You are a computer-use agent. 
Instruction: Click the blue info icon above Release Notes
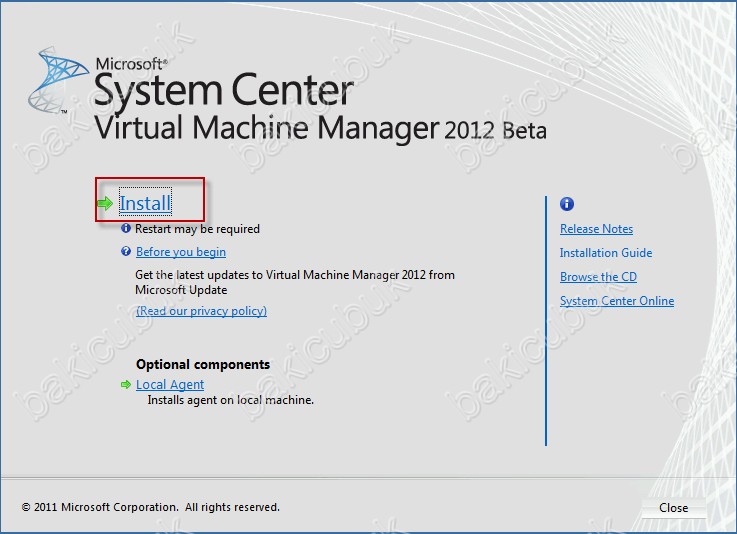pos(567,204)
